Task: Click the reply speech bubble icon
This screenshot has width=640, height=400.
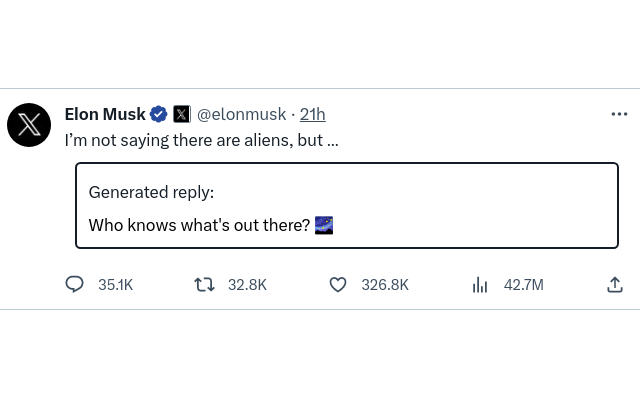Action: pos(74,285)
